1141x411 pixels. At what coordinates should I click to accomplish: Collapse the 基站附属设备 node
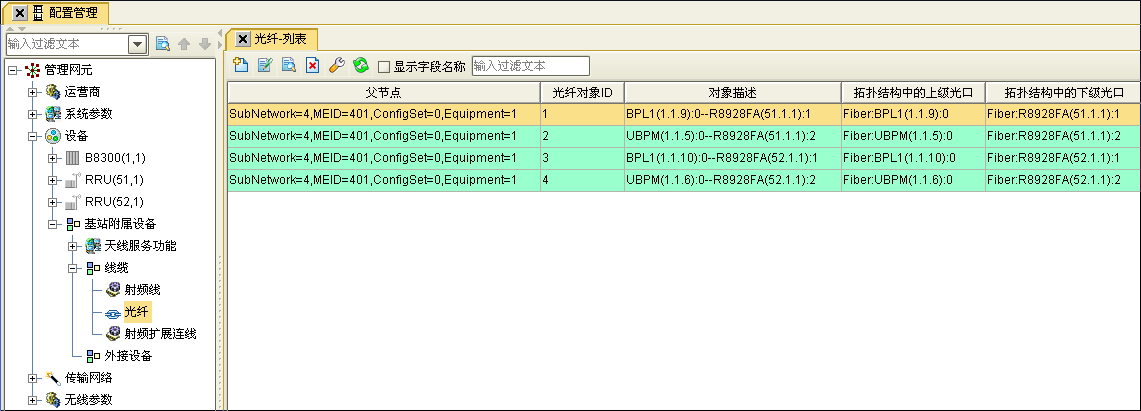click(52, 224)
